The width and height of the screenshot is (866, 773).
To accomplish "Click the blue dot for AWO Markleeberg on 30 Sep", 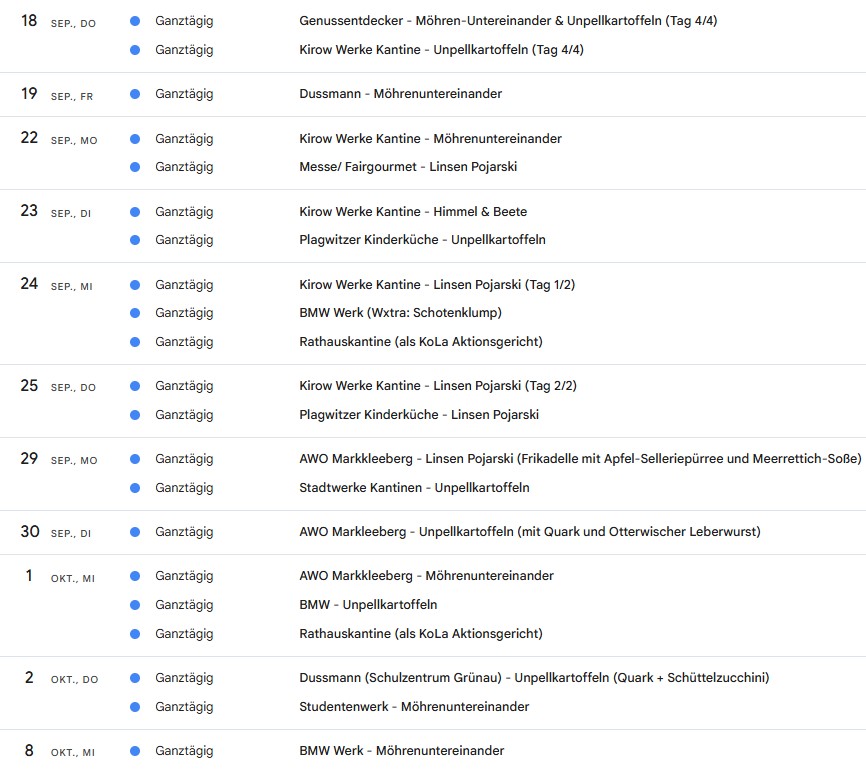I will point(135,532).
